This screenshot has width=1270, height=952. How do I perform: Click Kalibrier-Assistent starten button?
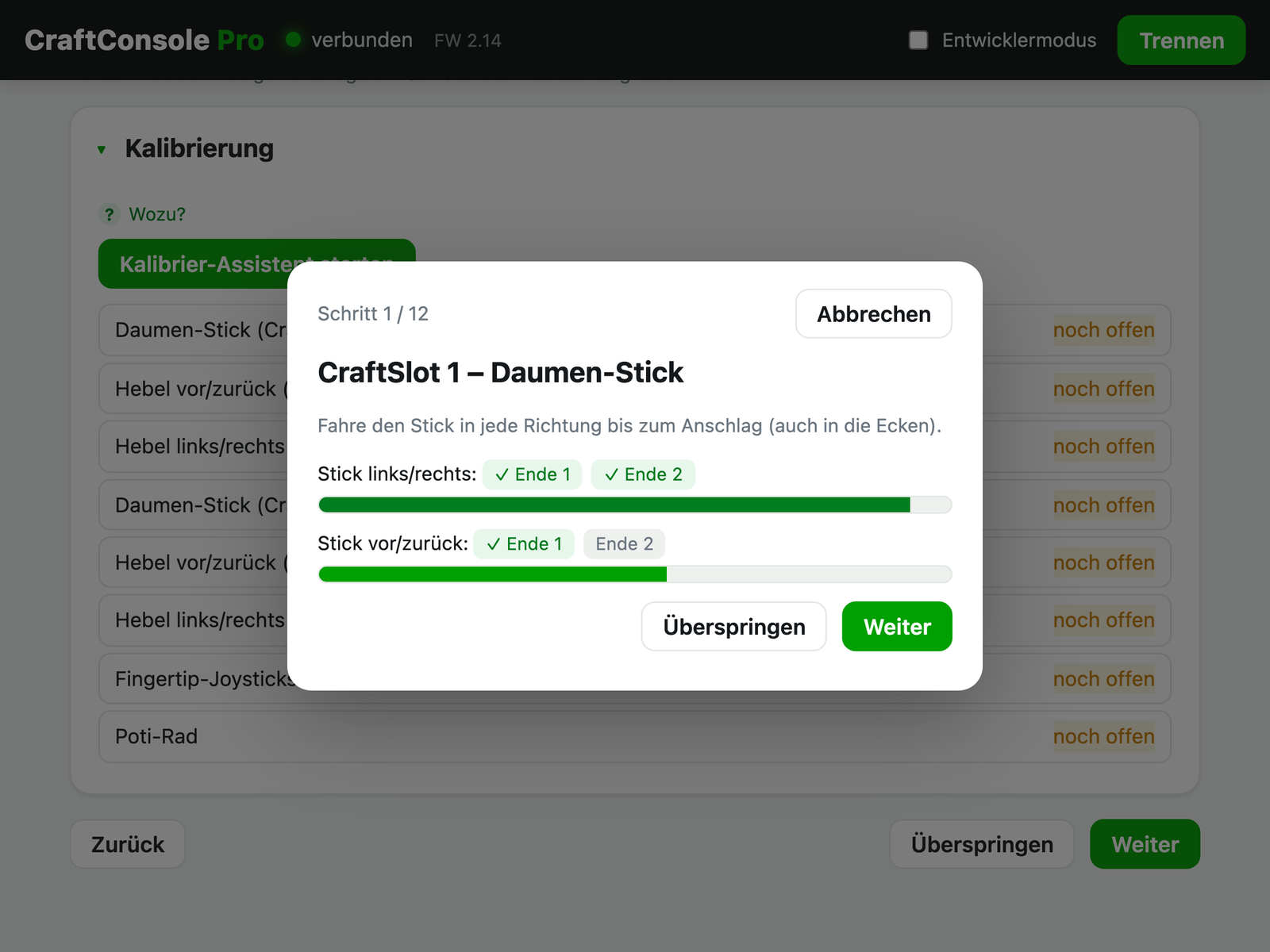256,263
